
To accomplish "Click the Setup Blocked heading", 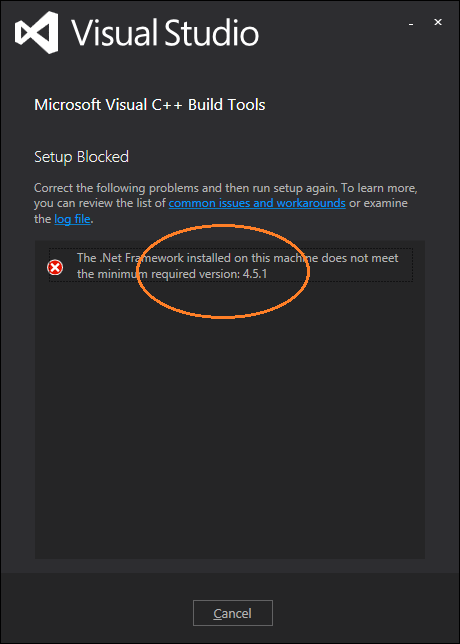I will coord(81,157).
